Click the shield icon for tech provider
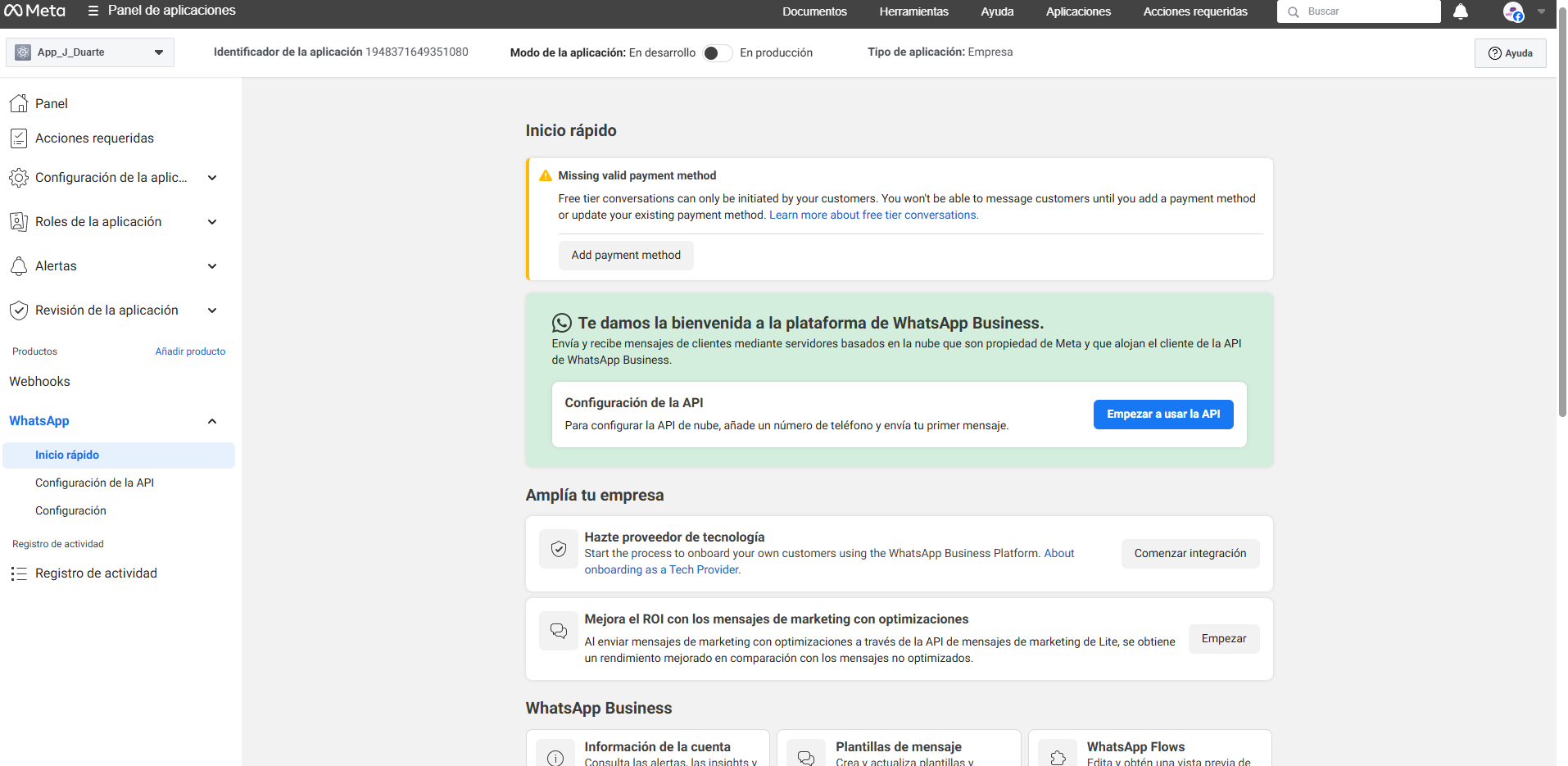The width and height of the screenshot is (1568, 766). coord(559,549)
